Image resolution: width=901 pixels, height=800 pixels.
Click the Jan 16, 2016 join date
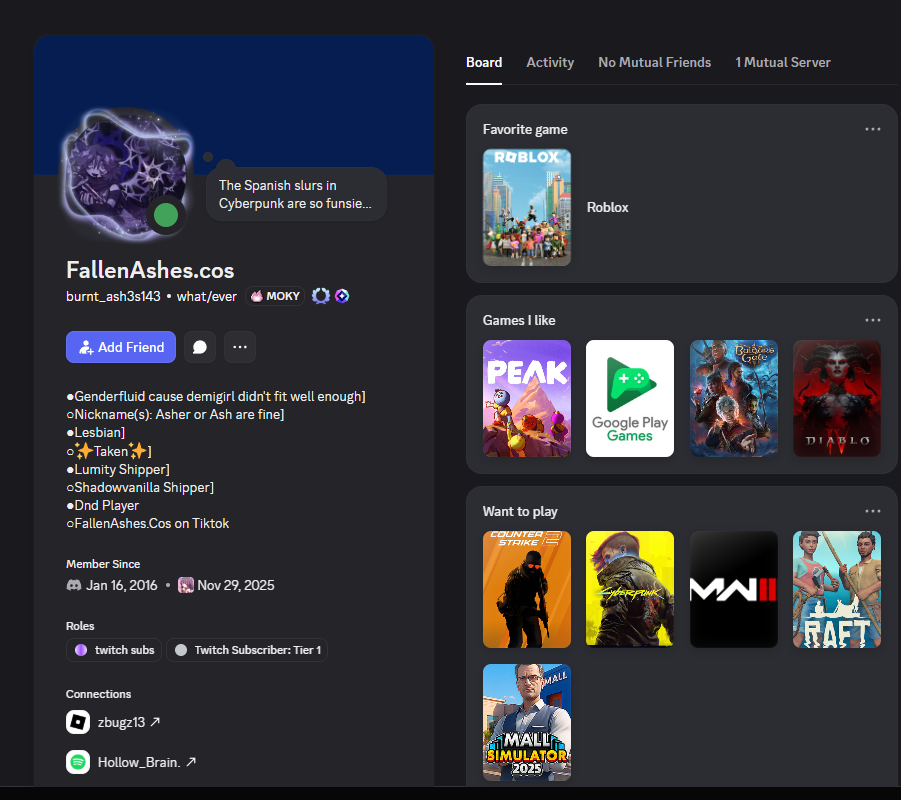[121, 585]
